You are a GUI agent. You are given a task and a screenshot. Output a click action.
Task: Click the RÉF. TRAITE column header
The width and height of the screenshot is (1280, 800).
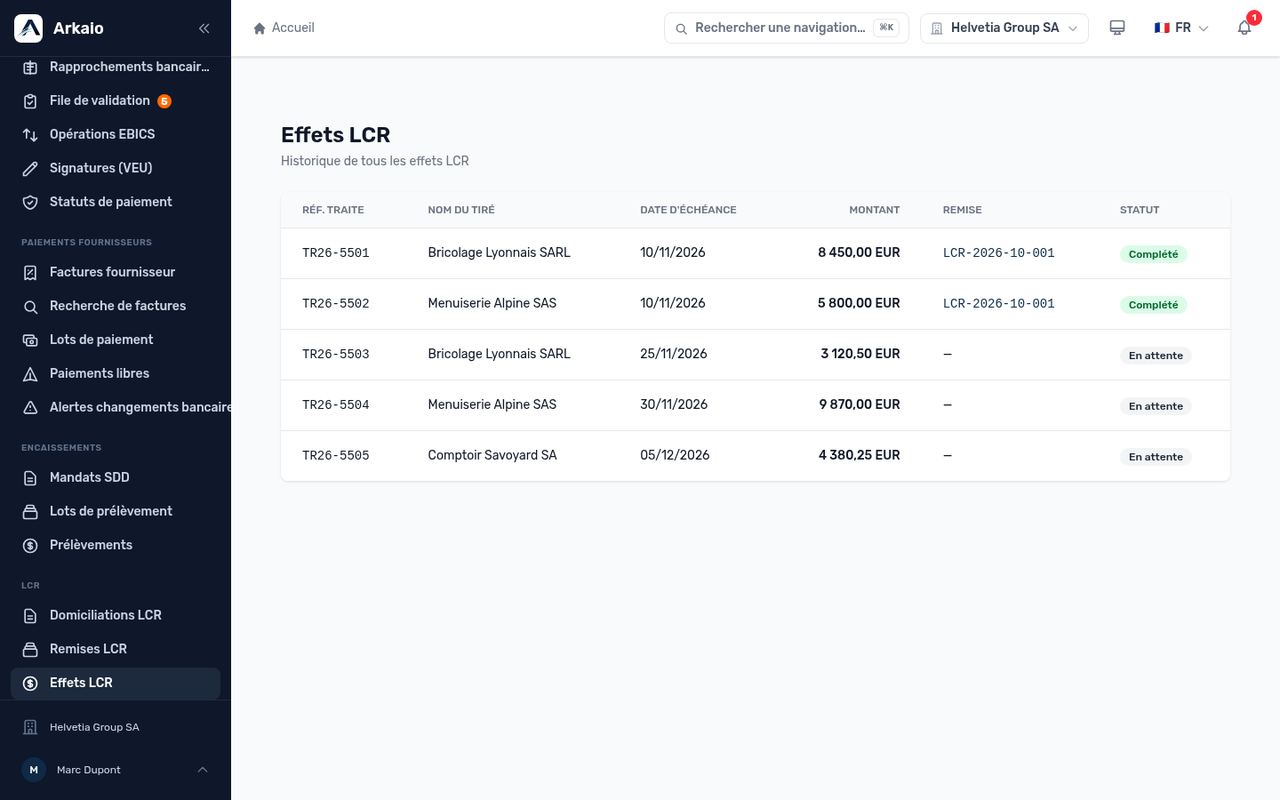pyautogui.click(x=333, y=210)
